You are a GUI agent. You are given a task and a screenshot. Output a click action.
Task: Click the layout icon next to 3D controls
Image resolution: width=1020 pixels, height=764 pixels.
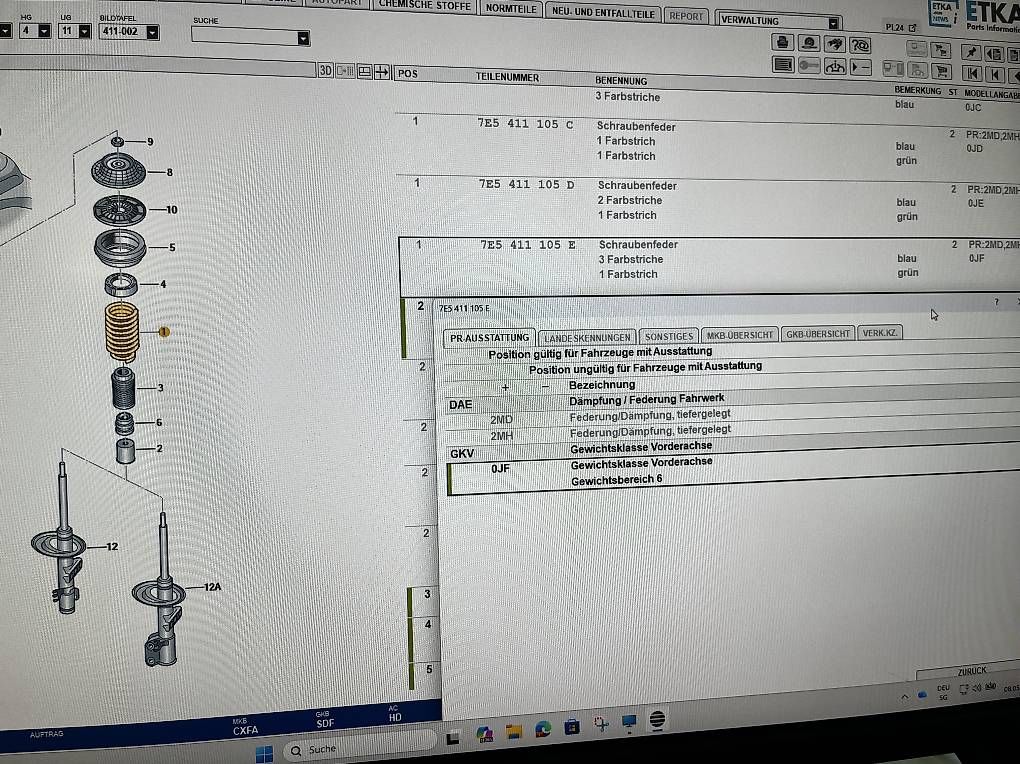pyautogui.click(x=364, y=72)
